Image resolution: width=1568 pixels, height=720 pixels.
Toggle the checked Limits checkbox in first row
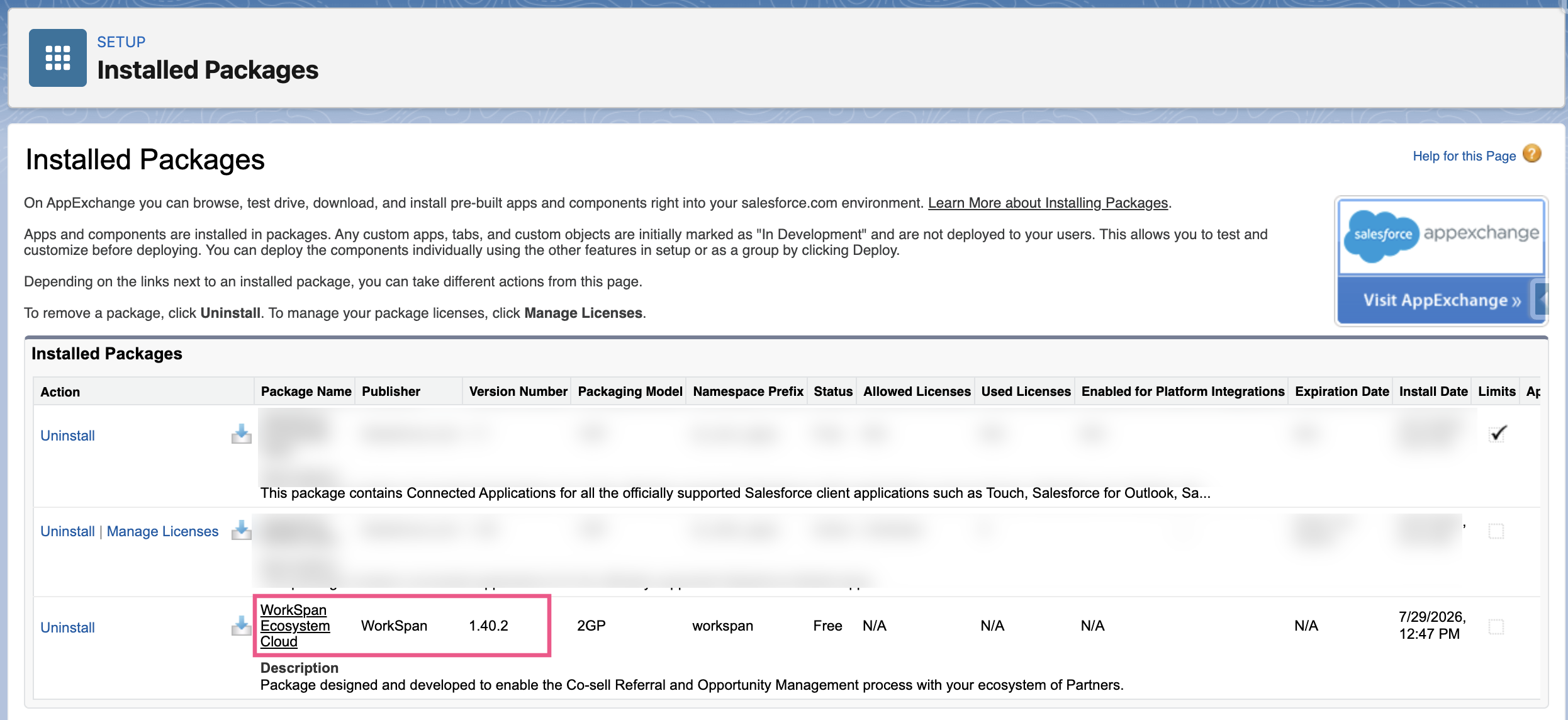pyautogui.click(x=1497, y=434)
